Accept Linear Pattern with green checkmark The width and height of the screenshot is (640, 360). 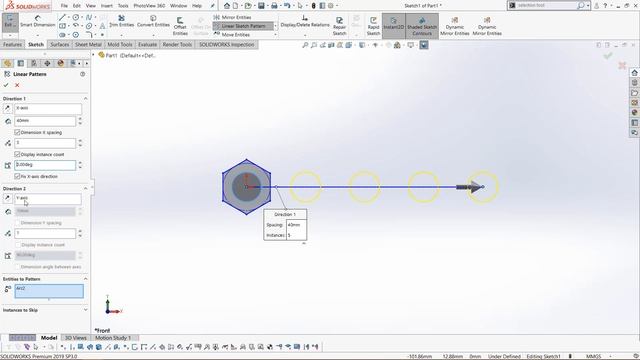click(6, 85)
